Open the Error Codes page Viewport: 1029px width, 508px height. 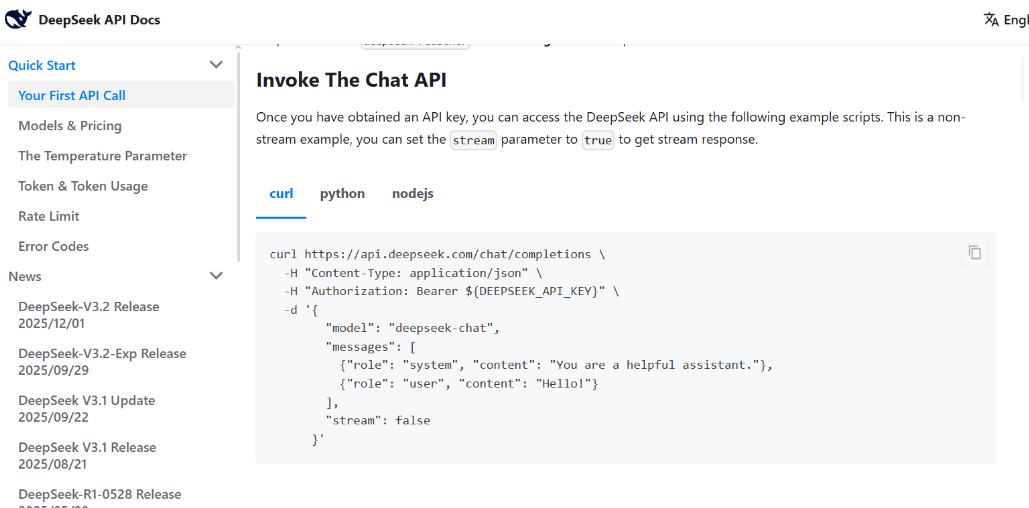point(54,246)
